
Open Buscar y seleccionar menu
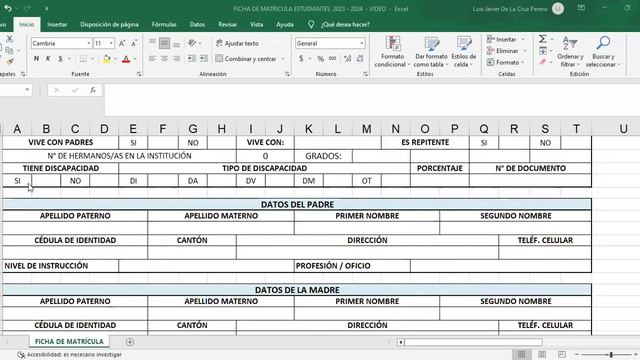coord(603,52)
